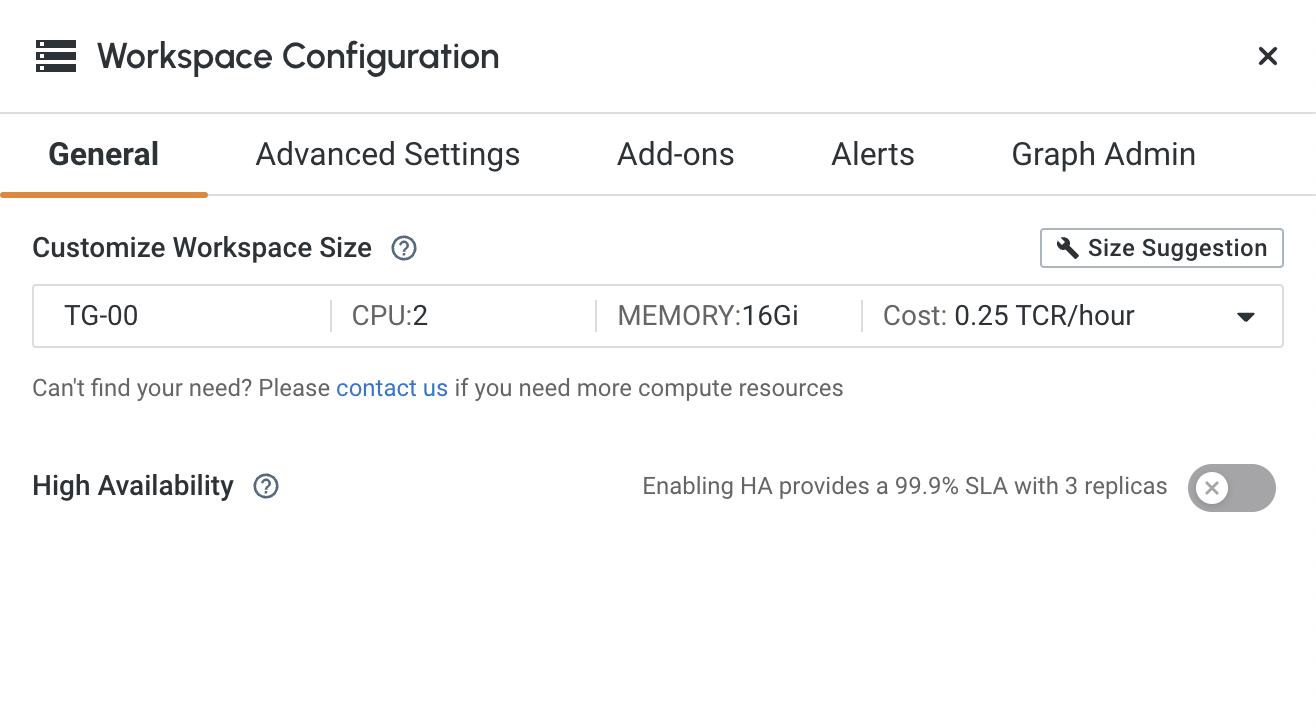Enable the High Availability toggle switch
Image resolution: width=1316 pixels, height=728 pixels.
pyautogui.click(x=1231, y=488)
